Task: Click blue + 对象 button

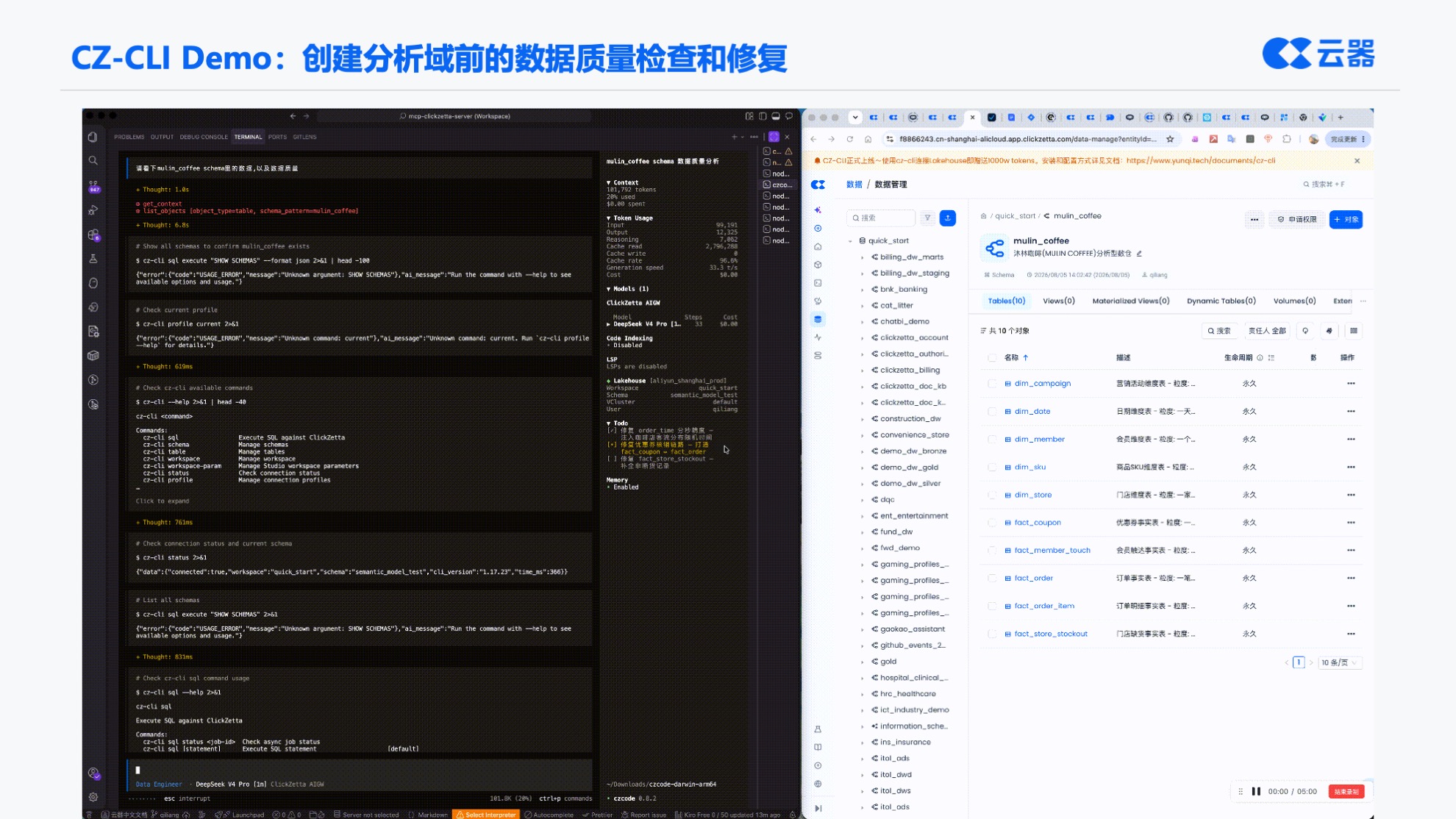Action: [1346, 219]
